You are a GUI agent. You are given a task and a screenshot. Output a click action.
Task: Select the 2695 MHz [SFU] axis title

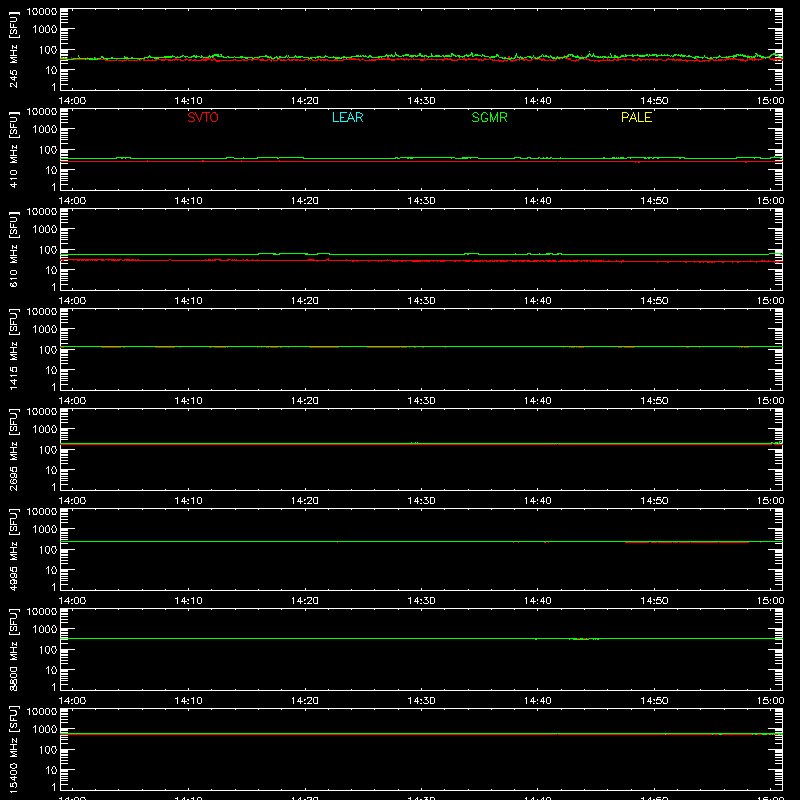(x=14, y=449)
